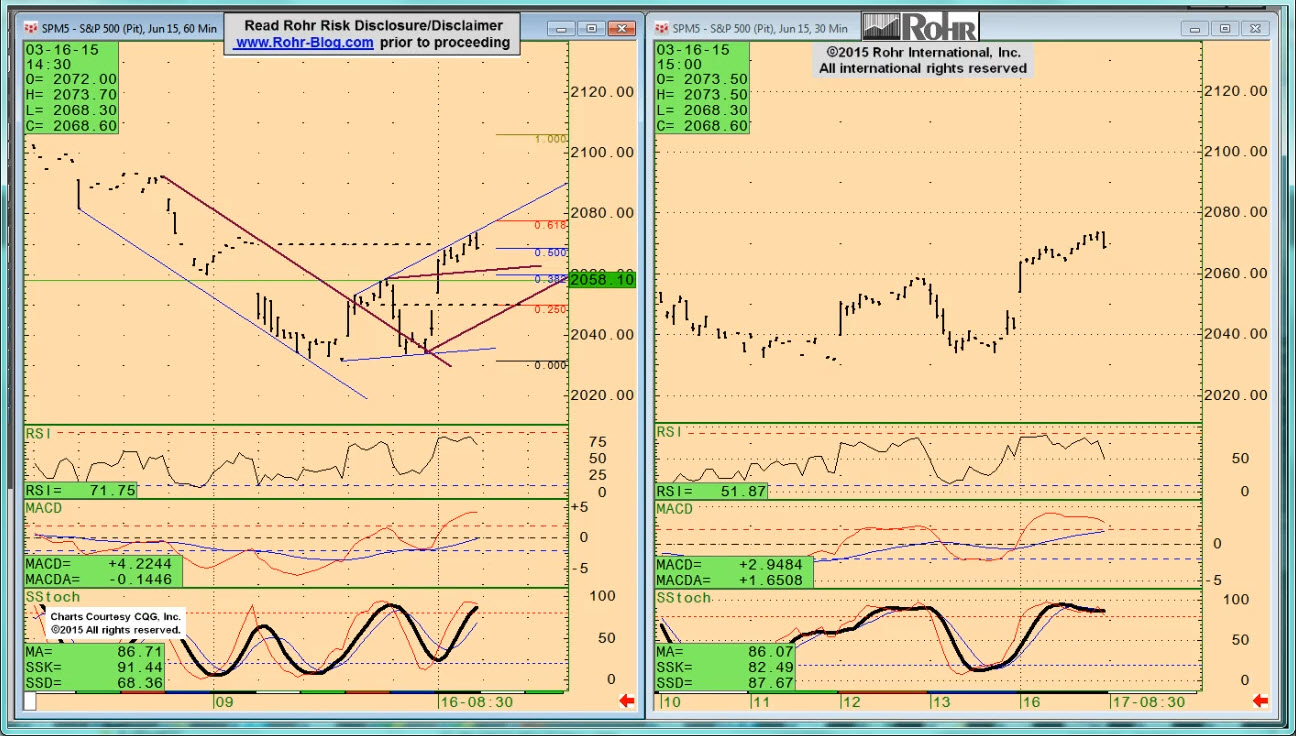This screenshot has height=736, width=1296.
Task: Maximize the 60 Min chart window
Action: 591,29
